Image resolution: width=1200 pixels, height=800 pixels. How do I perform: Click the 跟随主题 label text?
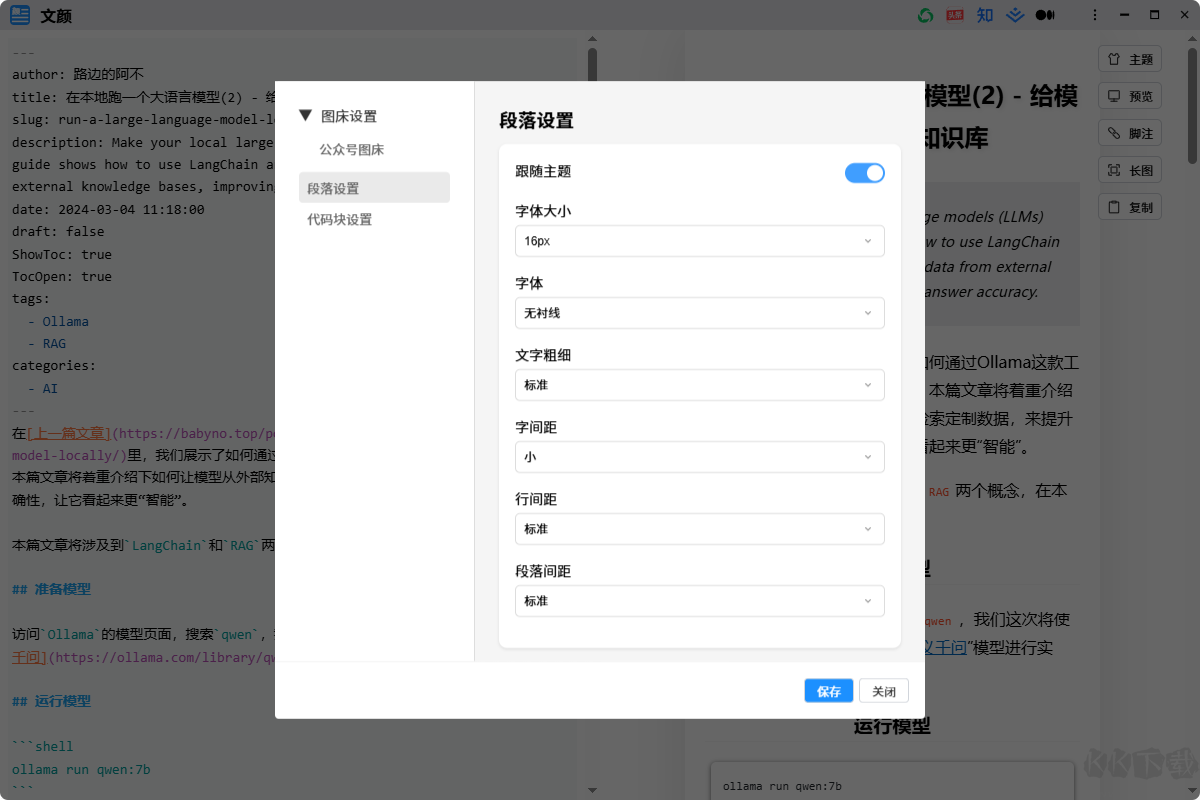[543, 172]
